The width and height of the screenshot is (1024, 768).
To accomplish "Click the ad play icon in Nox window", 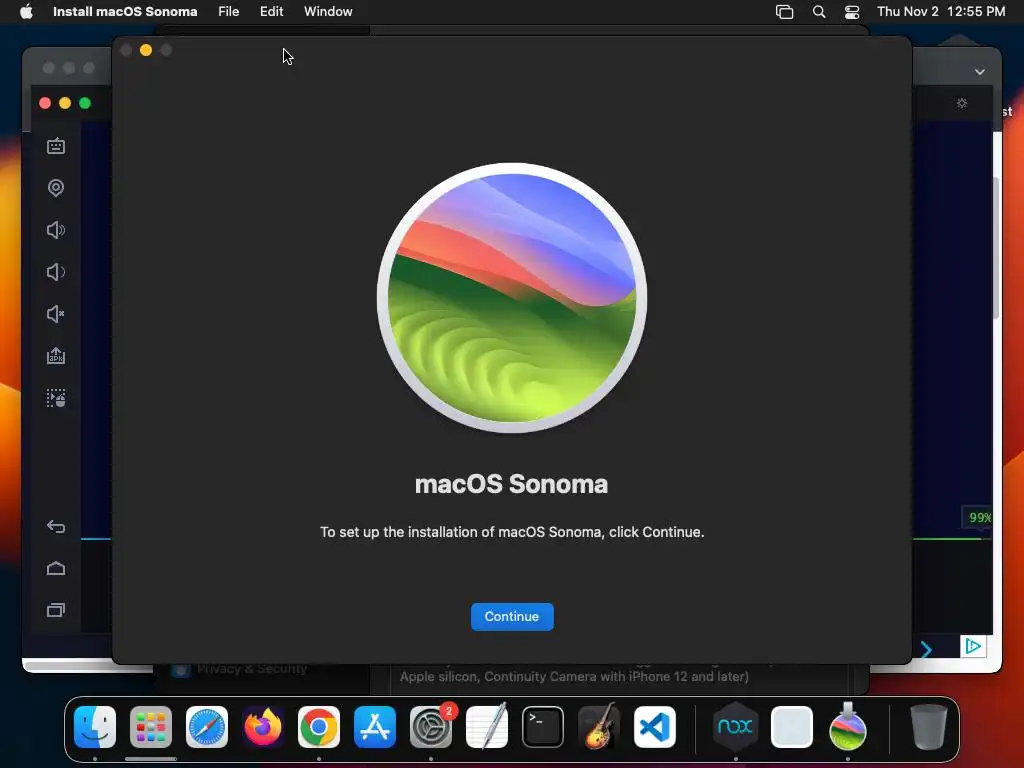I will point(973,647).
